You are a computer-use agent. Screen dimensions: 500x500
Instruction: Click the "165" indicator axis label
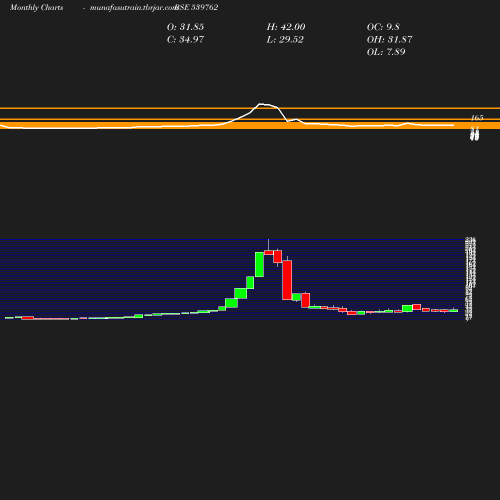pyautogui.click(x=477, y=118)
